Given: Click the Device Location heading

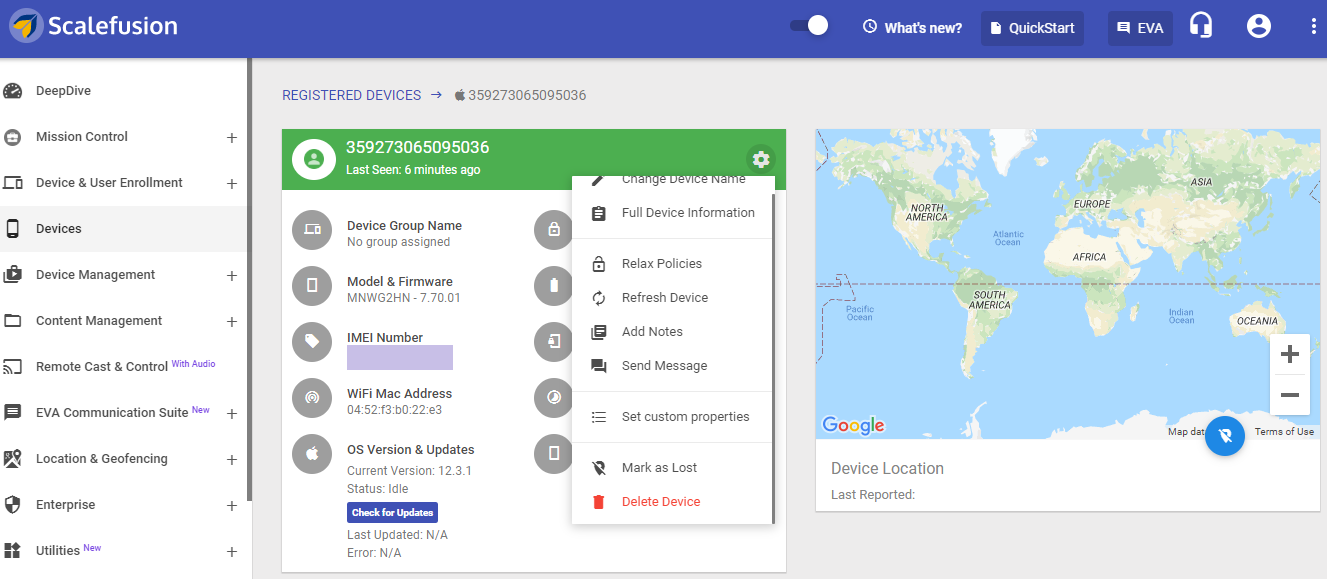Looking at the screenshot, I should tap(887, 469).
